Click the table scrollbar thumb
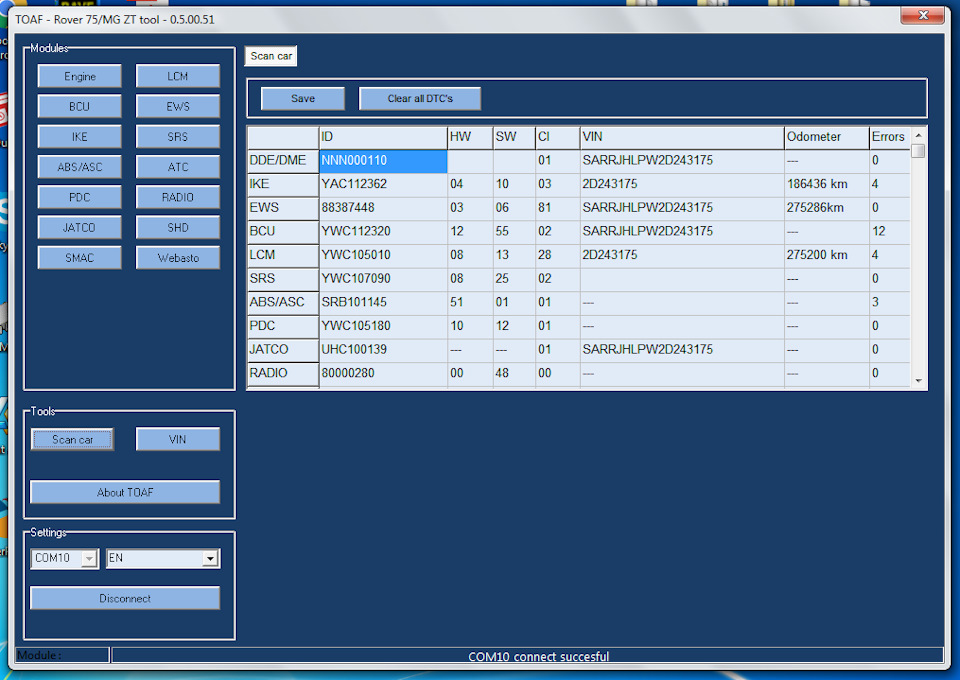 point(918,151)
